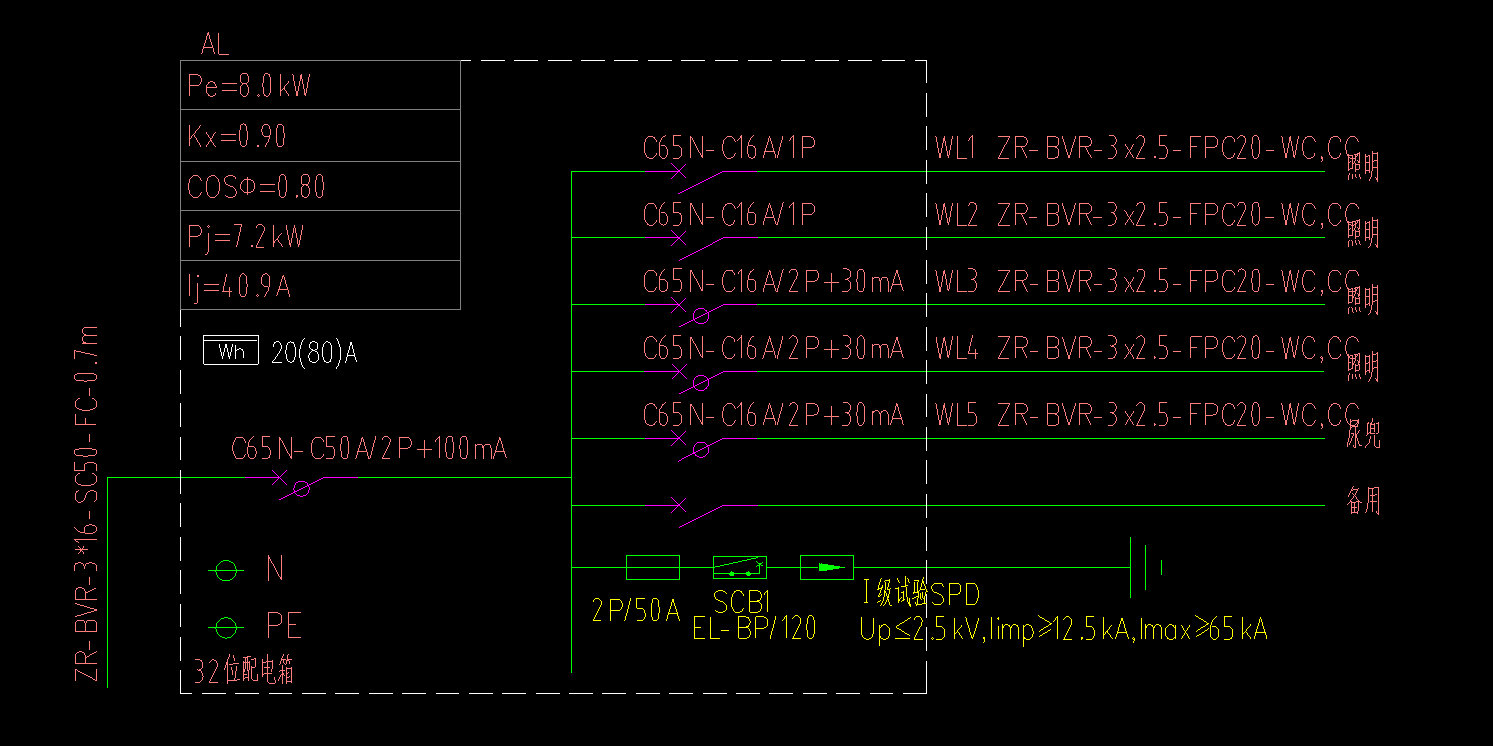Click the C65N-C16A/2P+30mA label on WL4 row
The height and width of the screenshot is (746, 1493).
(x=773, y=349)
